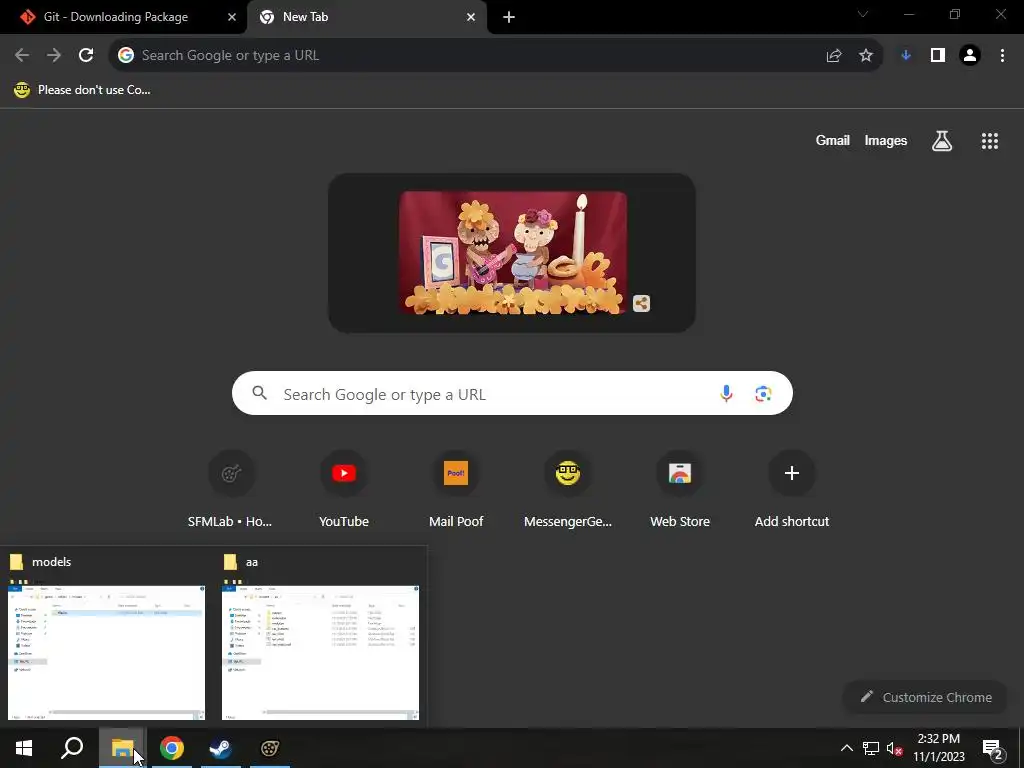Expand the tab search chevron

point(863,14)
